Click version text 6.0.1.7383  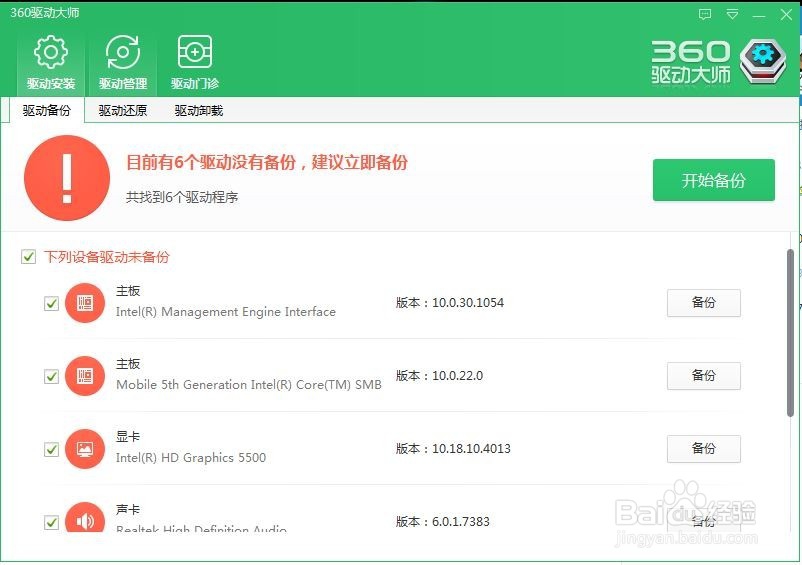(x=461, y=522)
